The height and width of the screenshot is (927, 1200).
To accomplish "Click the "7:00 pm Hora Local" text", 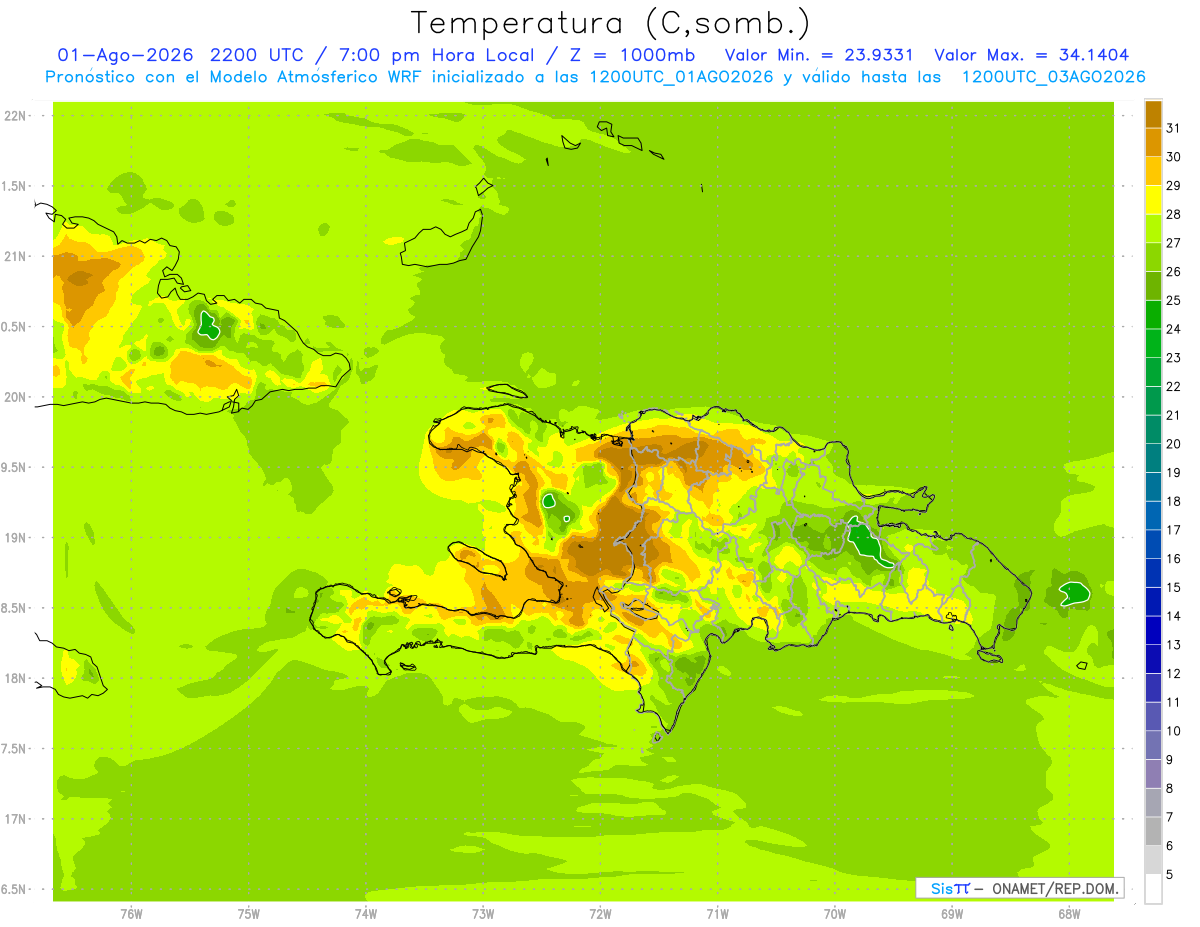I will [437, 55].
